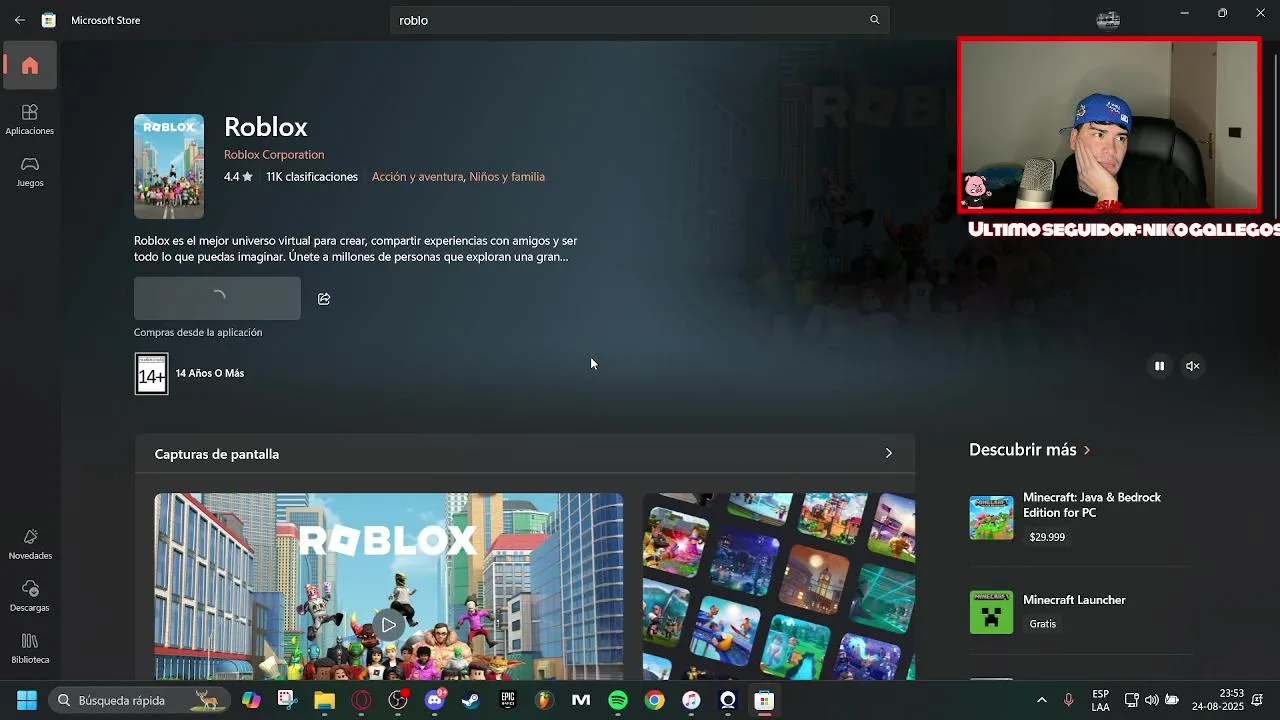The image size is (1280, 720).
Task: Open Spotify from the taskbar
Action: click(x=618, y=700)
